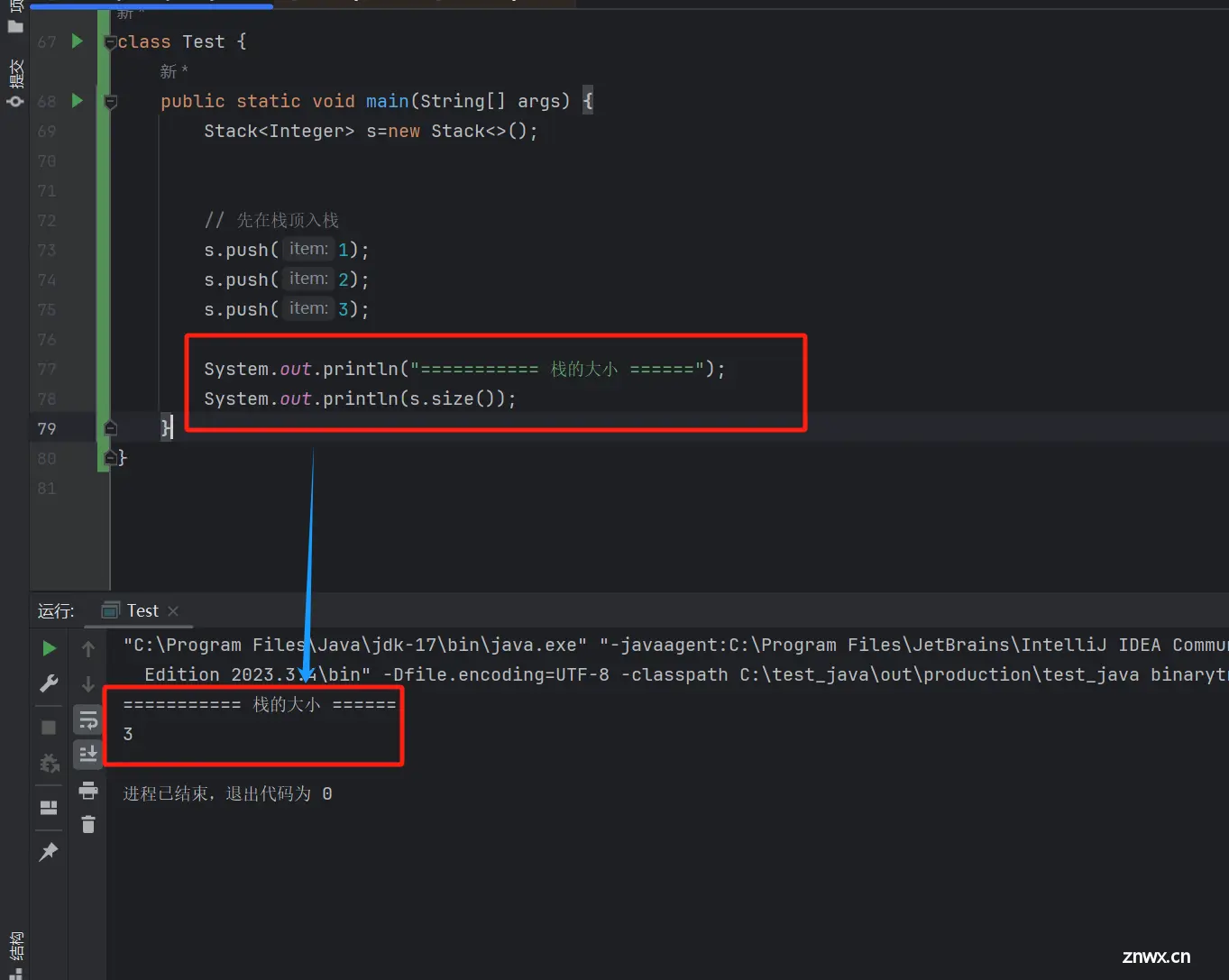
Task: Close the Test run tab
Action: point(173,611)
